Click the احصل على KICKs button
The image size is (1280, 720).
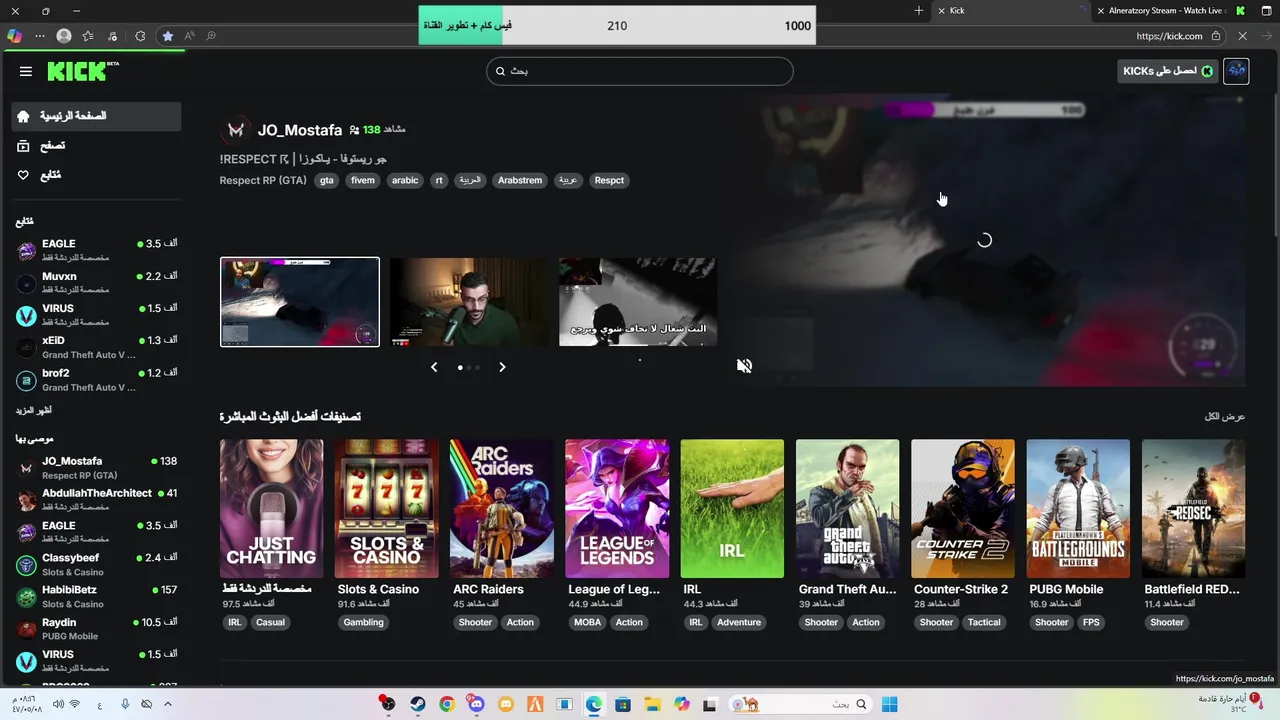point(1168,71)
